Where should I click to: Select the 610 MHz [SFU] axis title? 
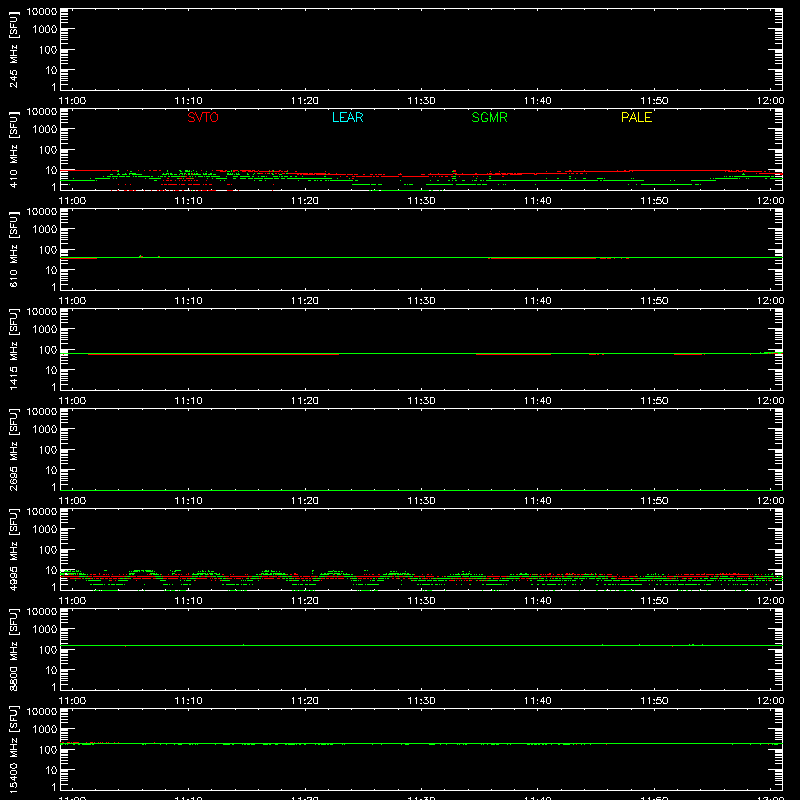point(13,250)
